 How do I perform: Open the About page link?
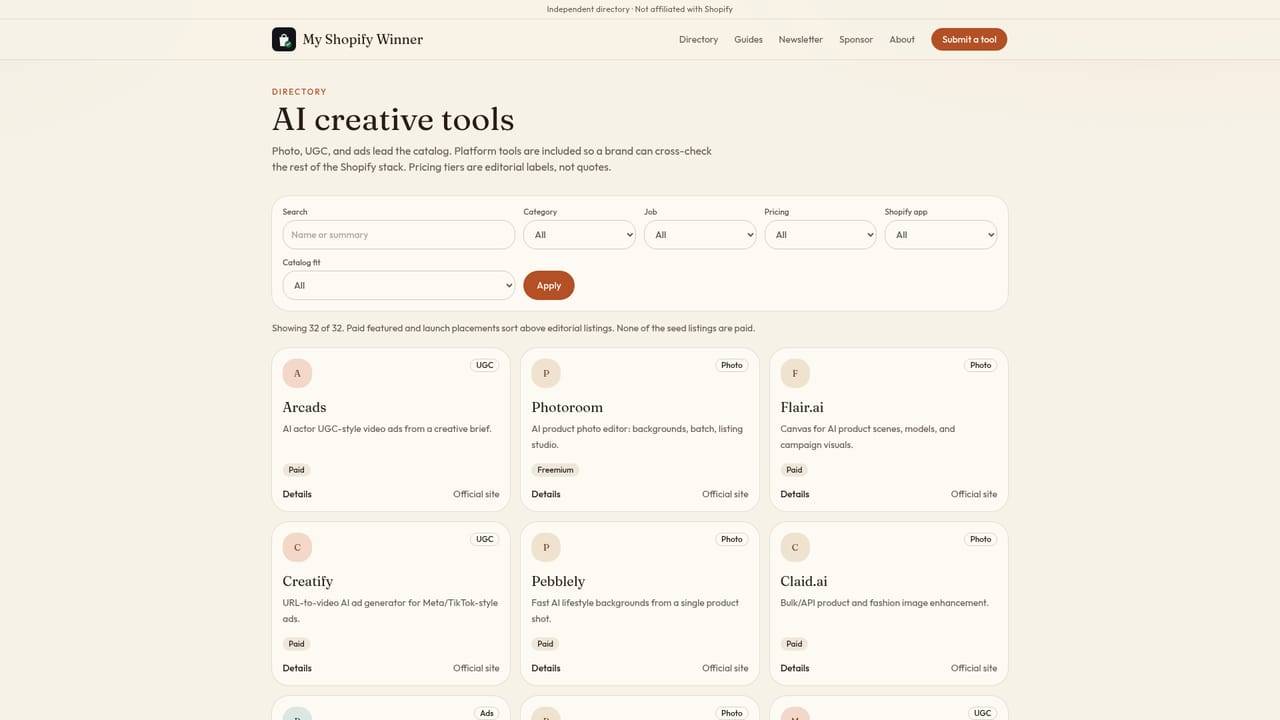click(902, 39)
